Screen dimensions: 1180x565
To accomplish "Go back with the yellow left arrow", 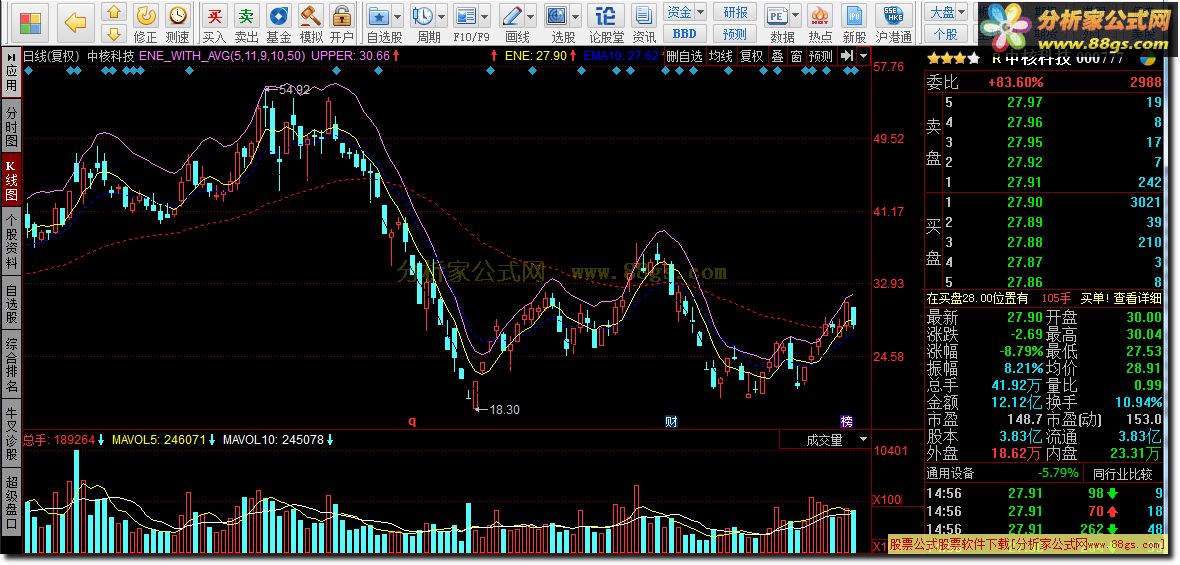I will click(x=75, y=23).
